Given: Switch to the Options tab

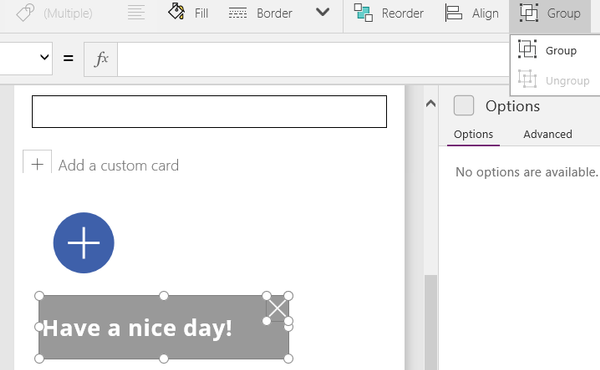Looking at the screenshot, I should (x=473, y=134).
